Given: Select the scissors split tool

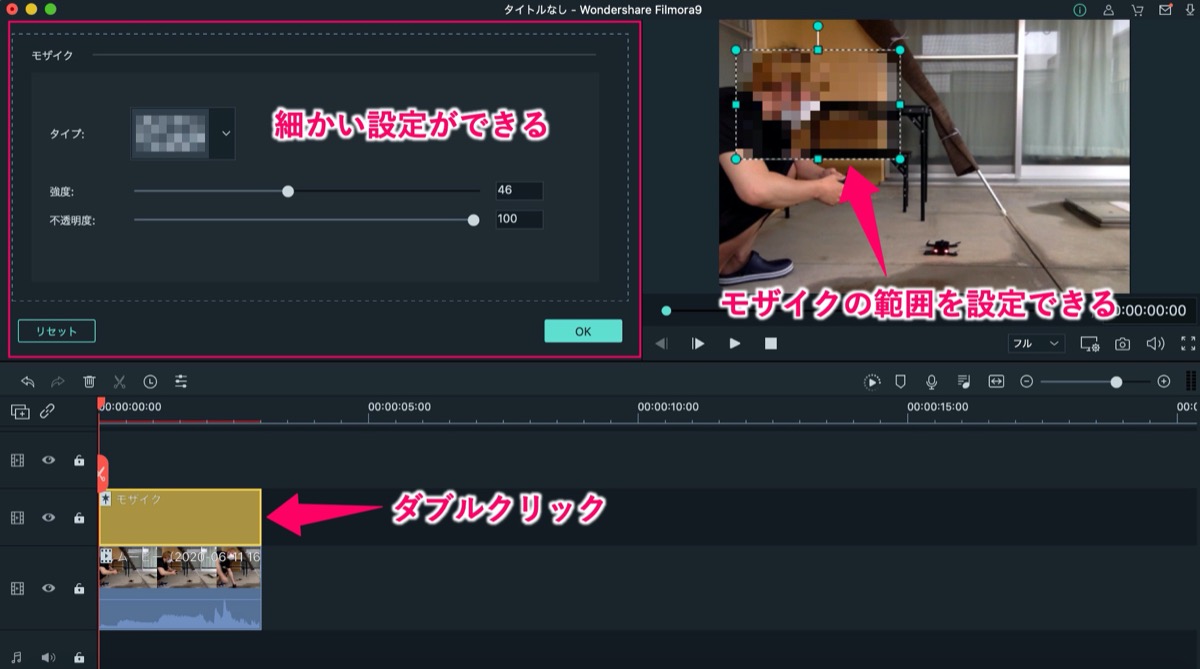Looking at the screenshot, I should point(119,381).
